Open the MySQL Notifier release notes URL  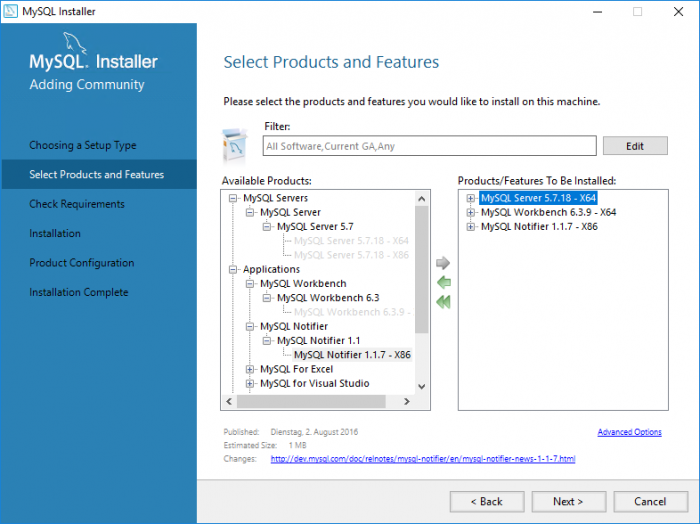tap(422, 459)
